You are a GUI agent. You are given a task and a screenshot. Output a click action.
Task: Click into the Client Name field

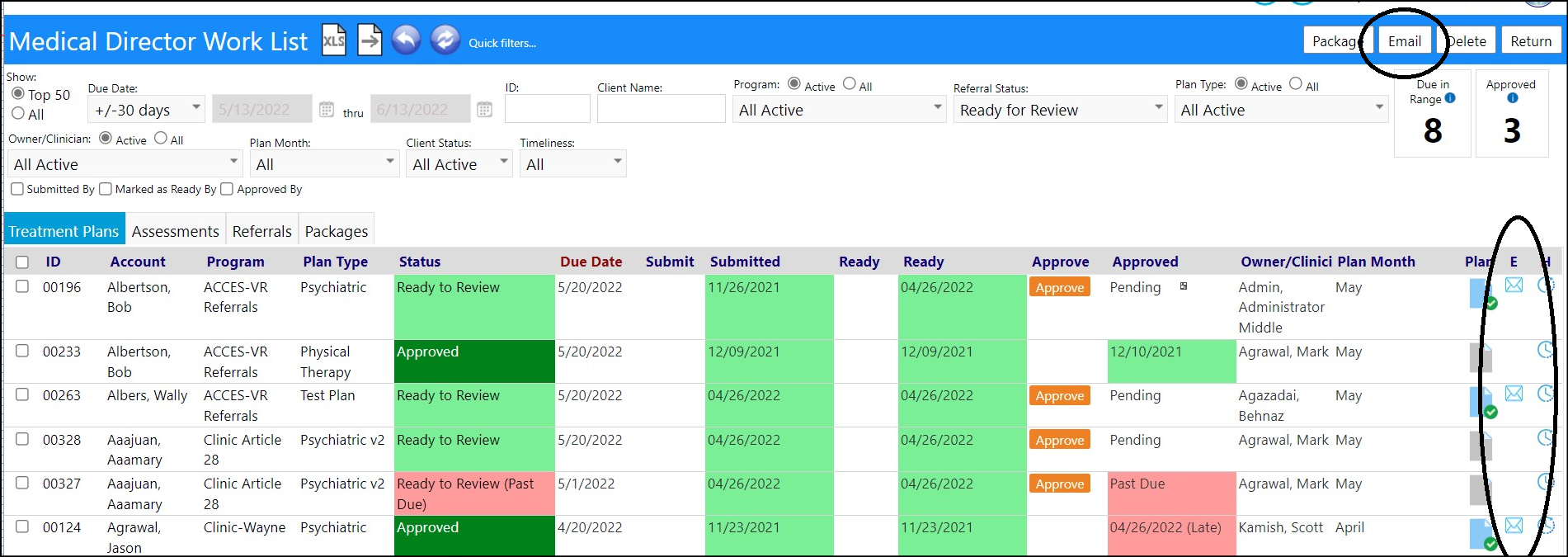click(x=661, y=109)
